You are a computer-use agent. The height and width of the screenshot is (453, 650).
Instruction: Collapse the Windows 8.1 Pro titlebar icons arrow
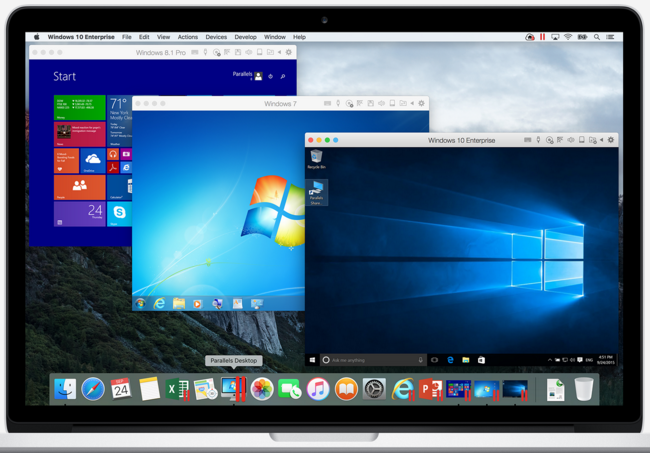click(x=279, y=52)
